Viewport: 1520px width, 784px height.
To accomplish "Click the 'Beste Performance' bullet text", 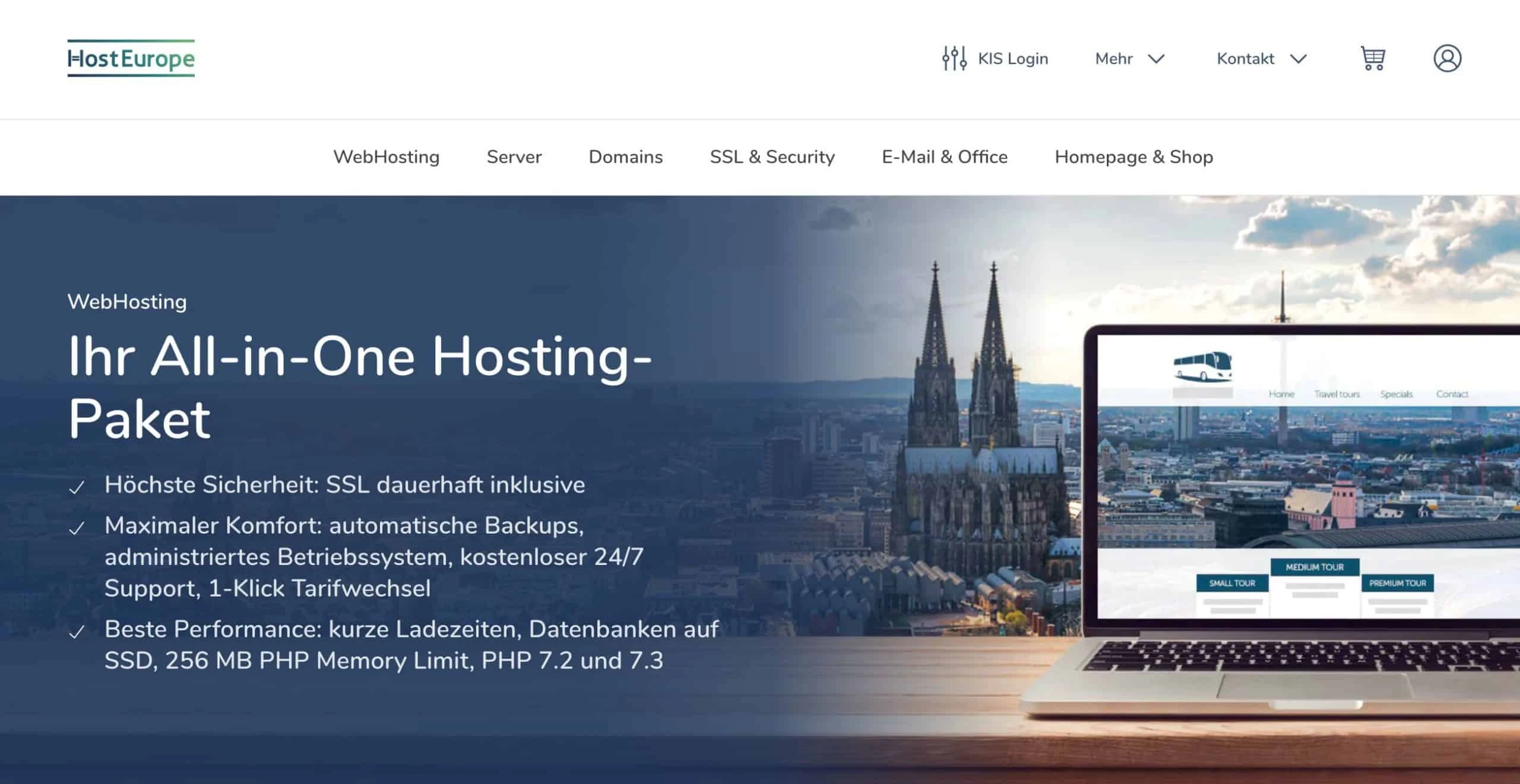I will point(411,645).
